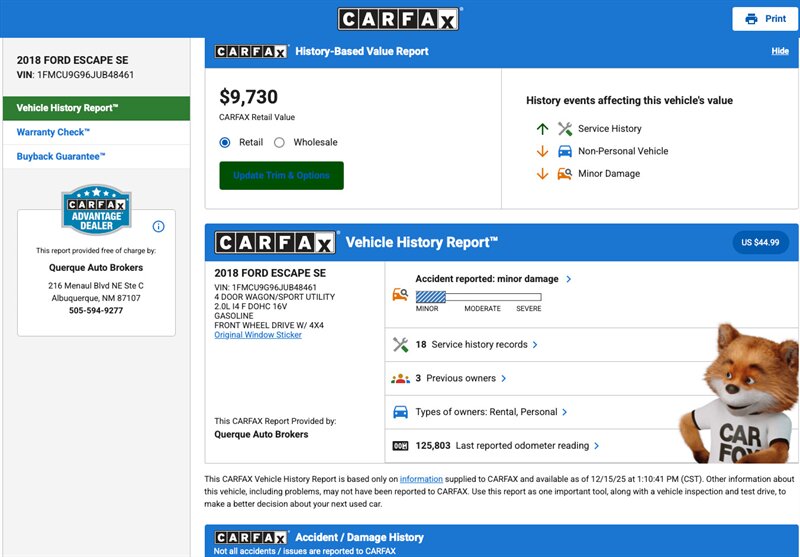800x557 pixels.
Task: Click the accident car icon in report summary
Action: pos(400,296)
